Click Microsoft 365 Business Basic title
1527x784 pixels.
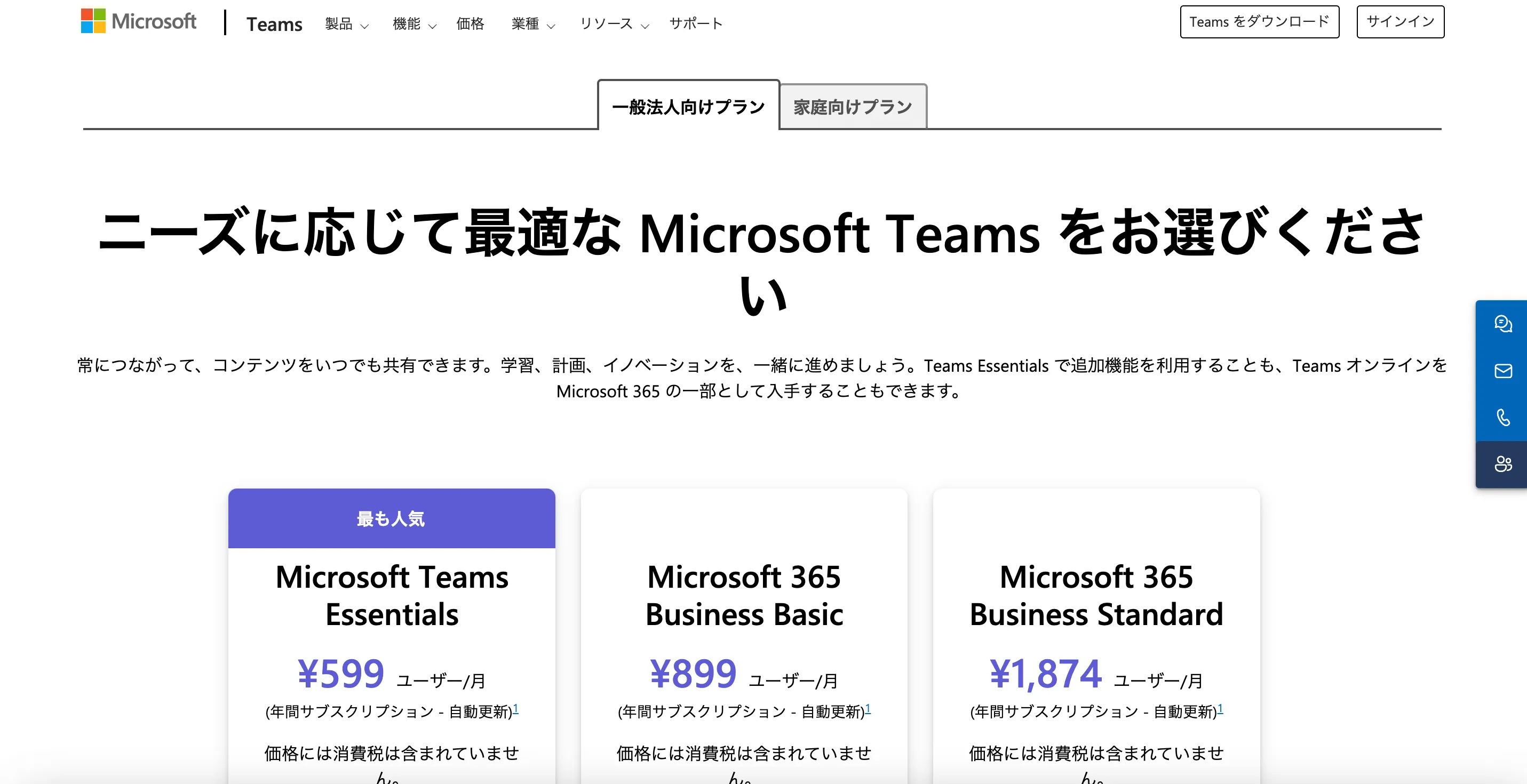(744, 596)
